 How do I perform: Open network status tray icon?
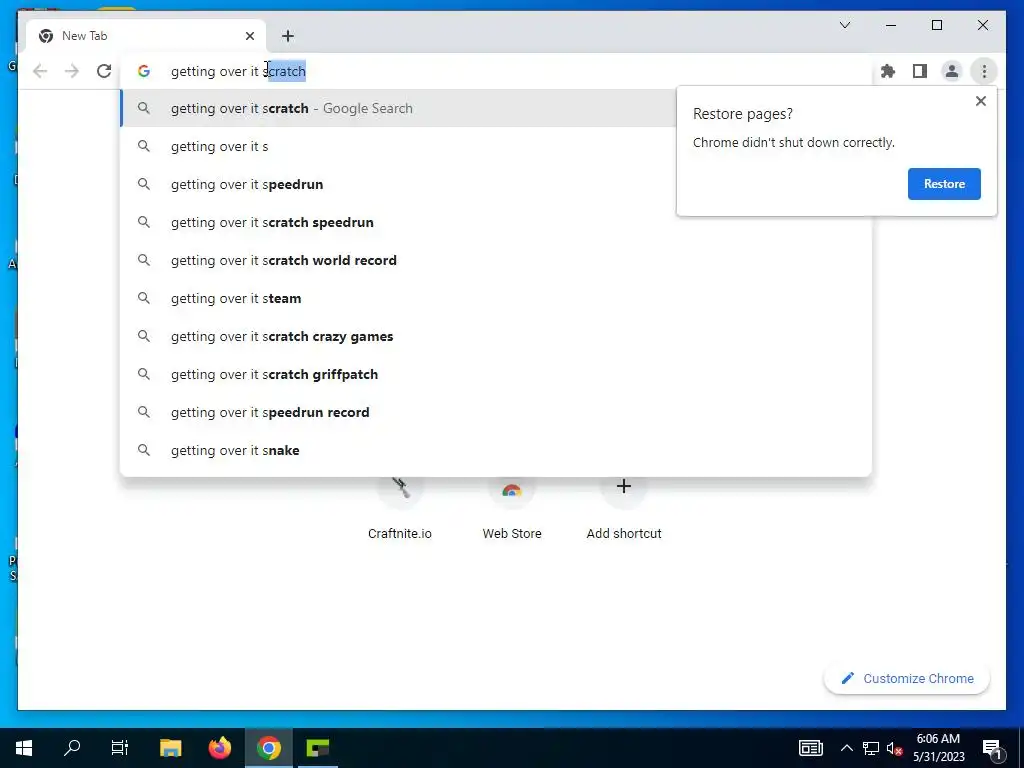tap(871, 748)
